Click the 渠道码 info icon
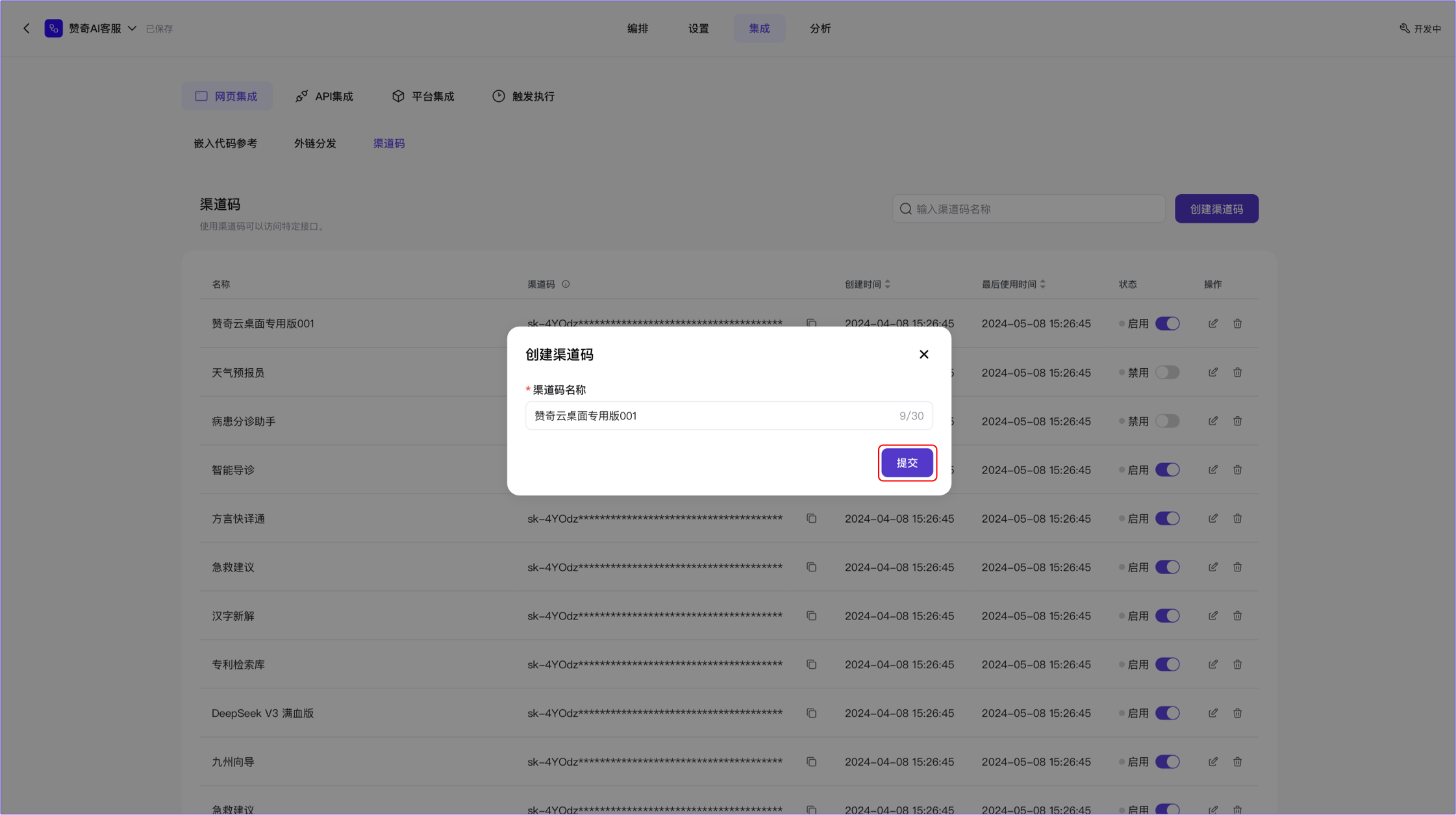 click(566, 284)
